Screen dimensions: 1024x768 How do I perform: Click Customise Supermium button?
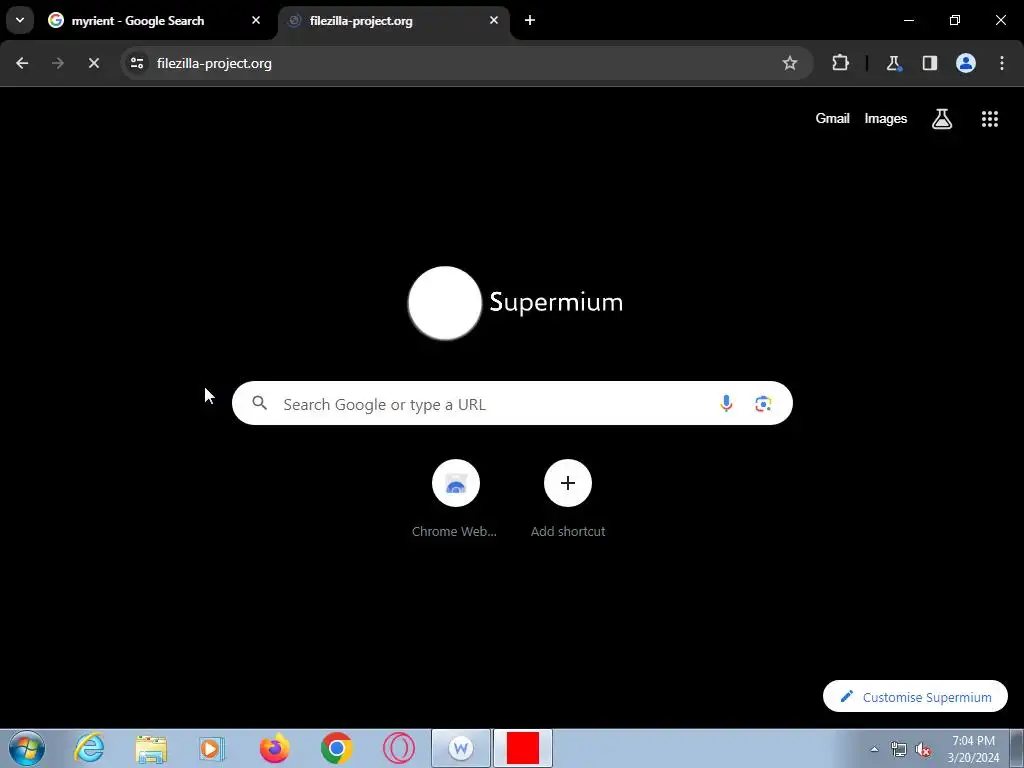tap(915, 697)
